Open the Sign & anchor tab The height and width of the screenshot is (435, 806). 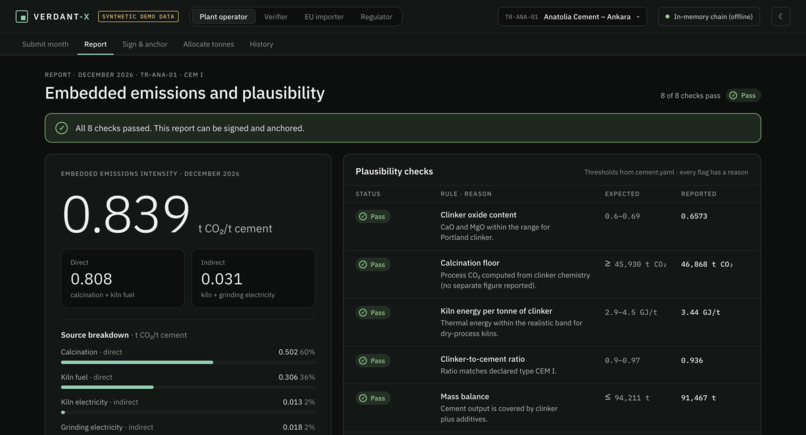coord(145,44)
